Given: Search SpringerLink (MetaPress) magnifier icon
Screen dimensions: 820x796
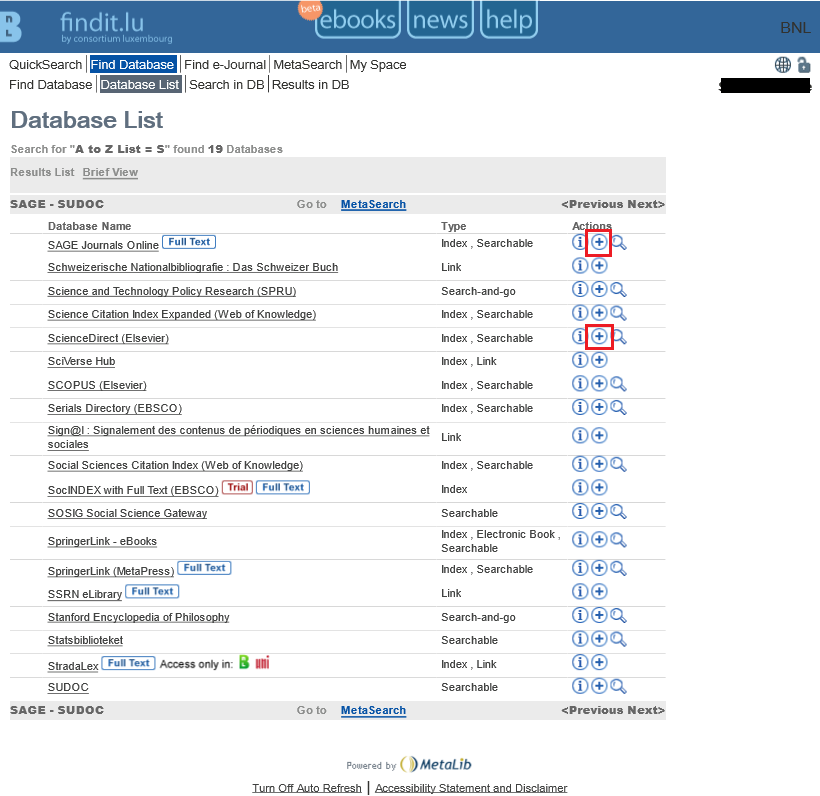Looking at the screenshot, I should [619, 568].
